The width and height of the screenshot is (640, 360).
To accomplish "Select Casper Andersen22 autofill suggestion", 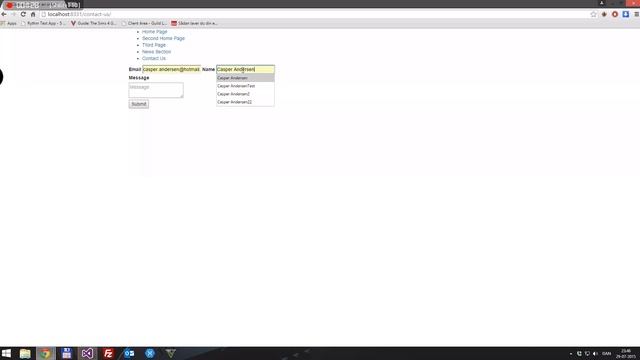I will 245,102.
